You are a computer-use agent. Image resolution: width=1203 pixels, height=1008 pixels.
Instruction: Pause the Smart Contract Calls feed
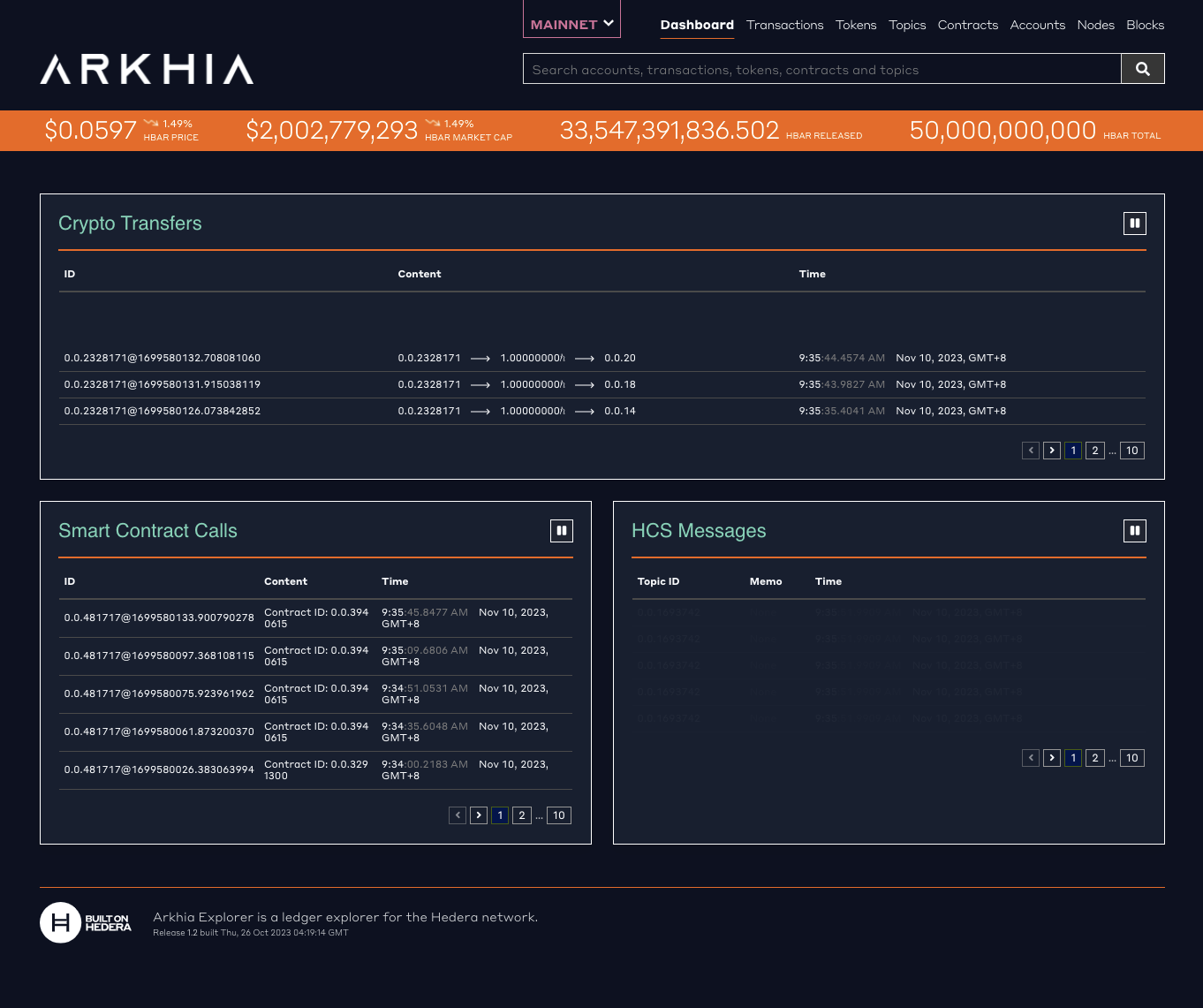(561, 531)
